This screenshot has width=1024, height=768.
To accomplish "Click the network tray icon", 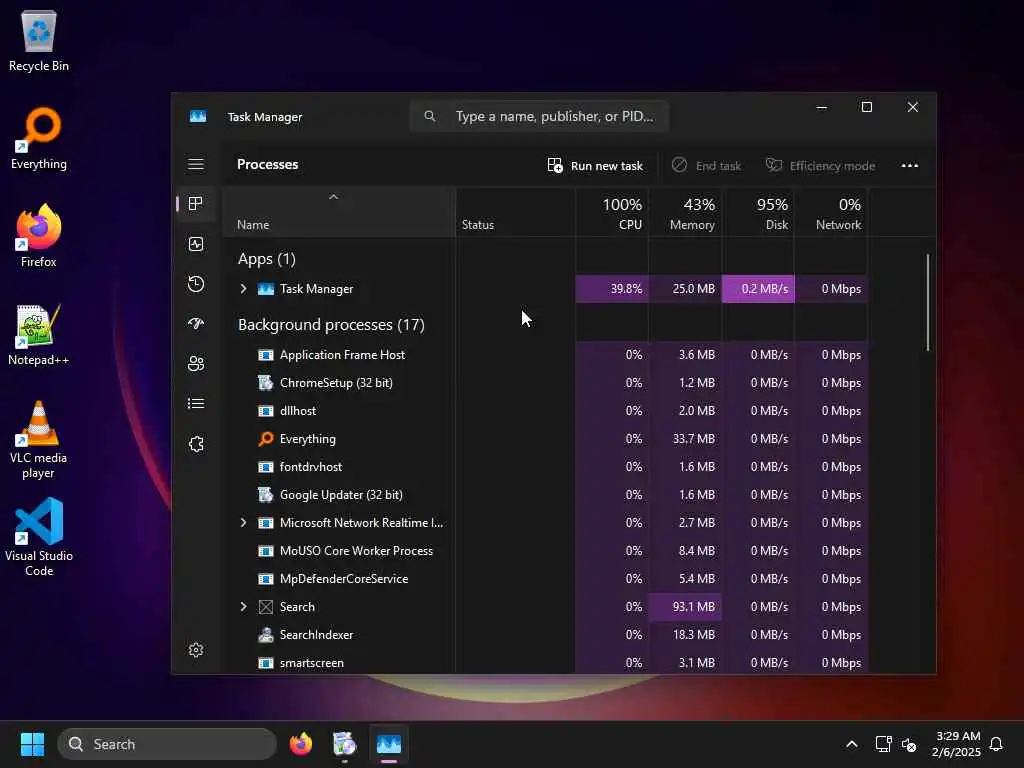I will click(883, 744).
